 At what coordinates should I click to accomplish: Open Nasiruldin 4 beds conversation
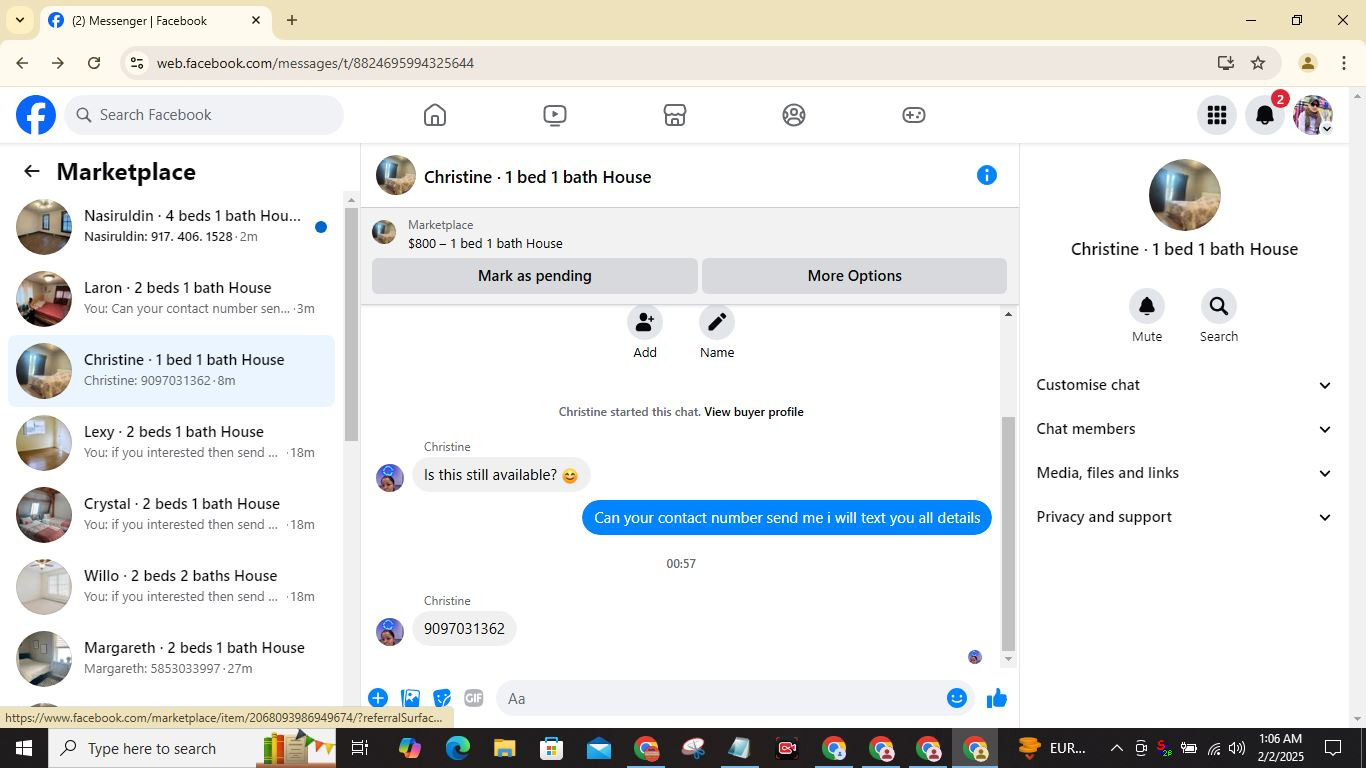click(x=172, y=227)
